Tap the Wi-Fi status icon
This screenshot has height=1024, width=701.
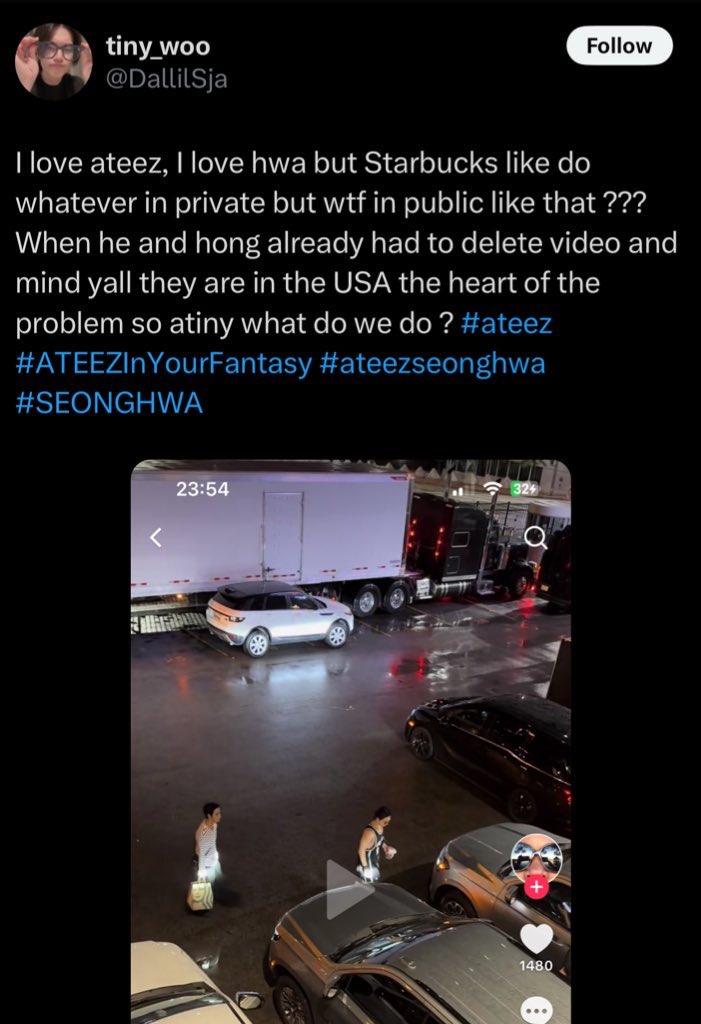point(493,488)
